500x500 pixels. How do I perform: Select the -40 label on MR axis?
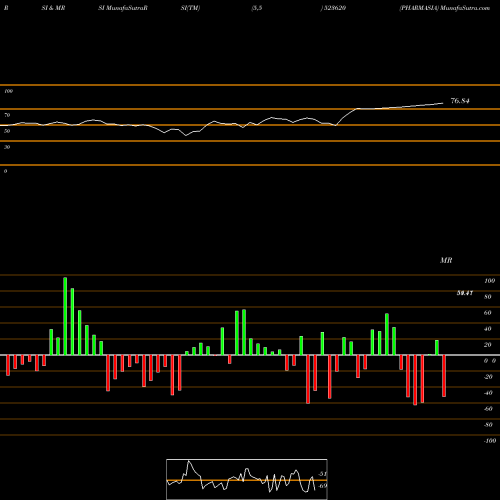(x=488, y=393)
